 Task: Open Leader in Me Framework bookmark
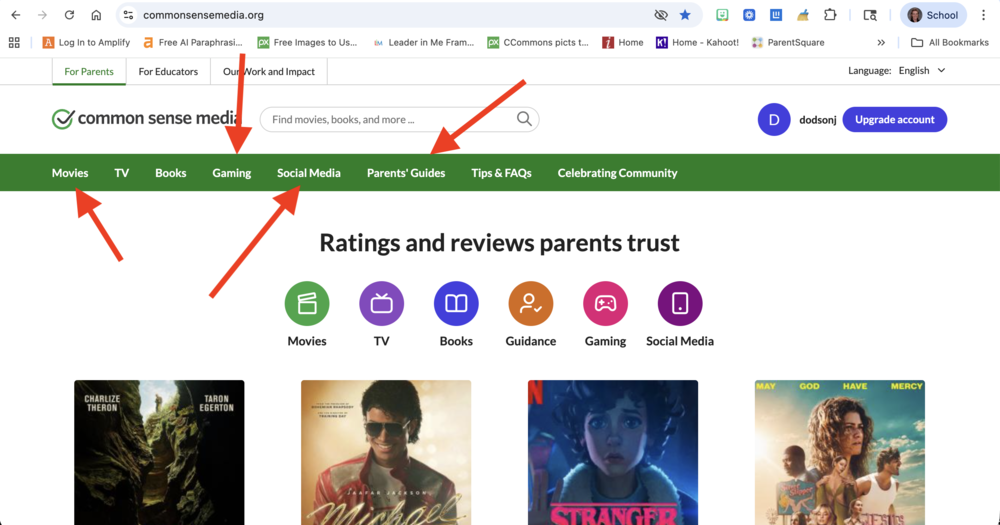[x=423, y=43]
